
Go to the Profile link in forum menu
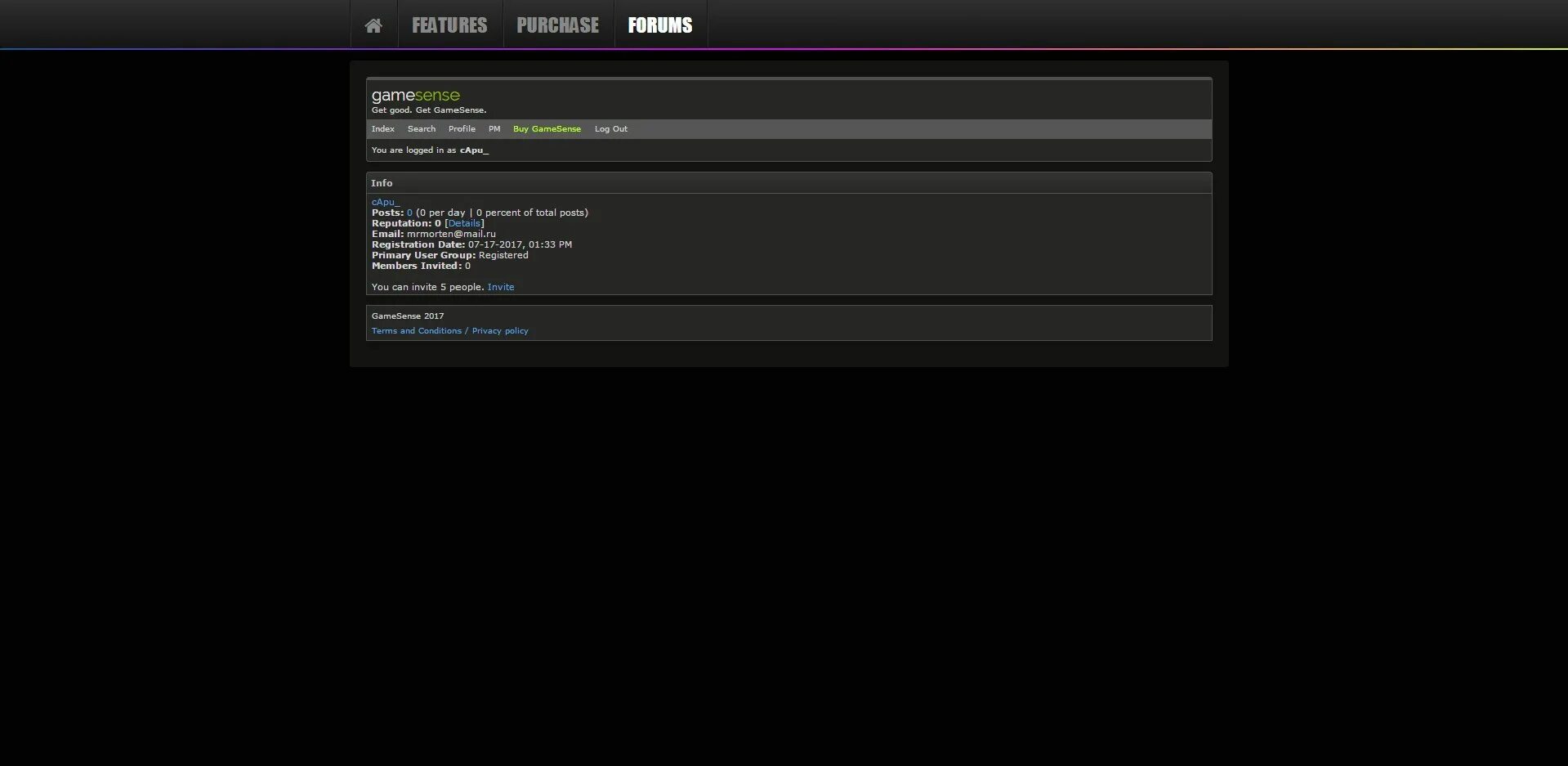coord(462,129)
